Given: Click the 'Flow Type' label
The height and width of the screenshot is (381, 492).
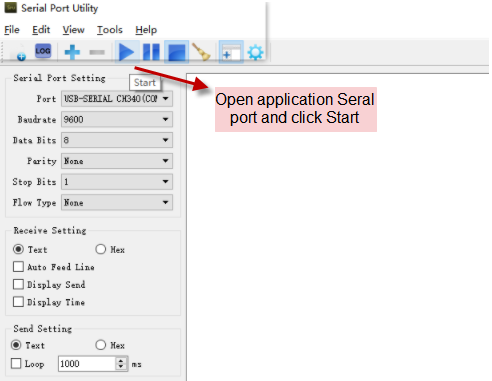Looking at the screenshot, I should click(x=34, y=203).
